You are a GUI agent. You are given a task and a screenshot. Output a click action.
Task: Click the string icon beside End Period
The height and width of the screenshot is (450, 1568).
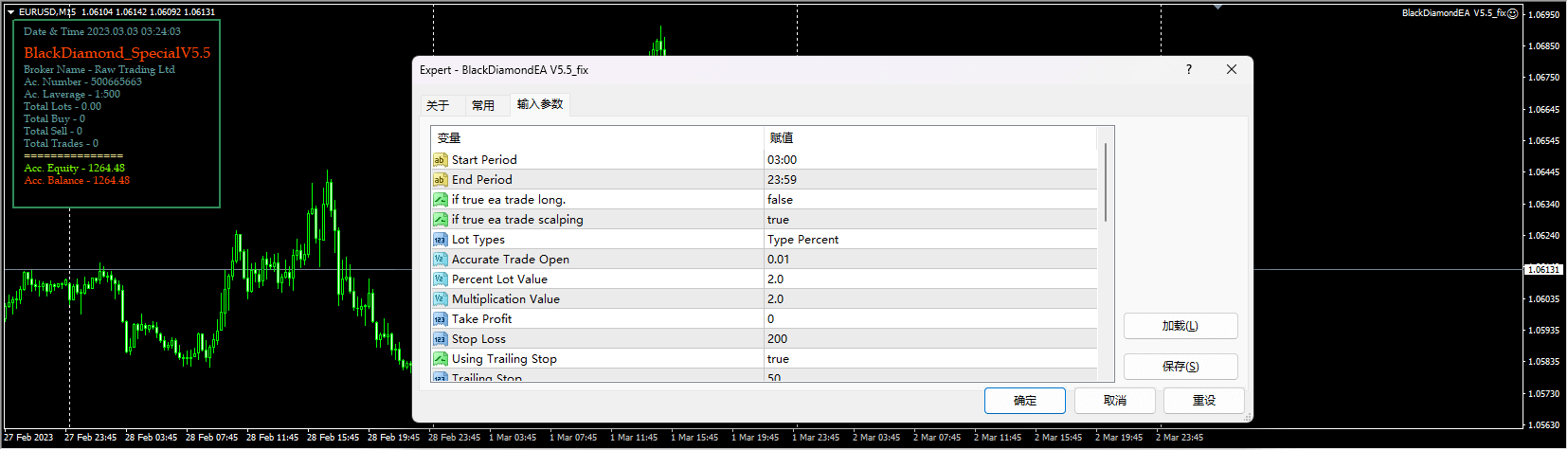(x=440, y=180)
